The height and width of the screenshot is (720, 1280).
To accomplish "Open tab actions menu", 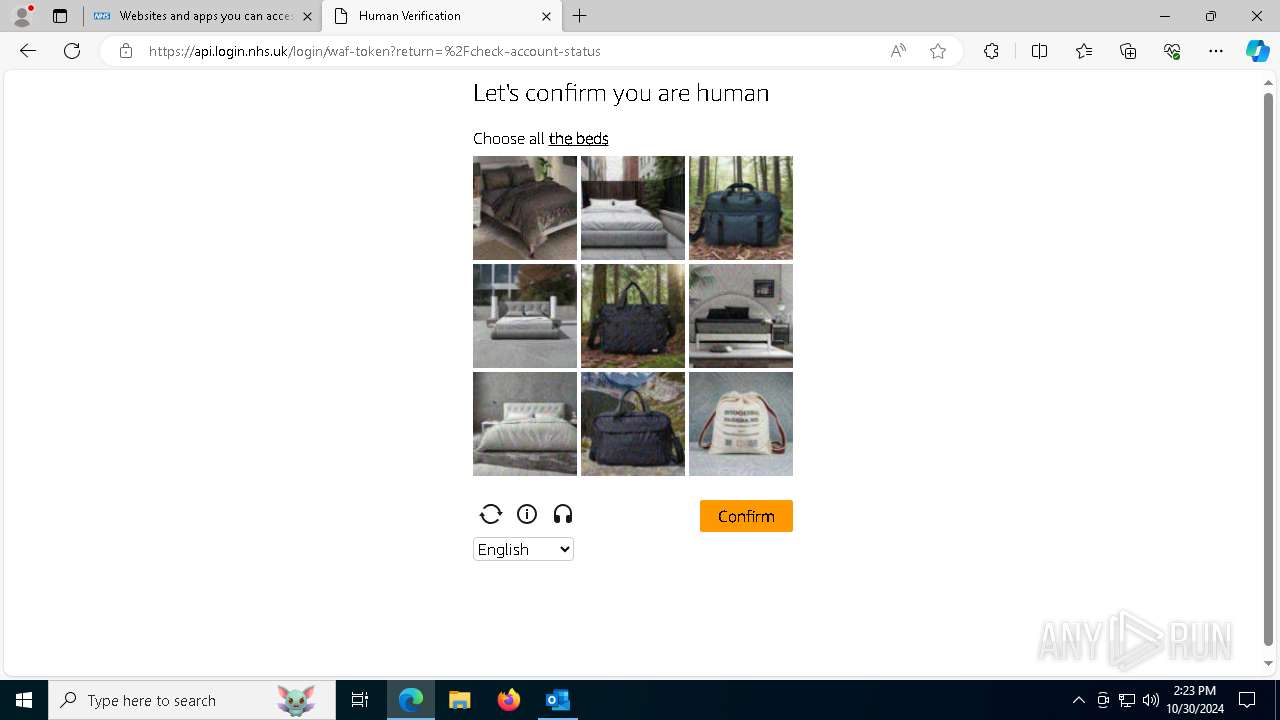I will 60,16.
